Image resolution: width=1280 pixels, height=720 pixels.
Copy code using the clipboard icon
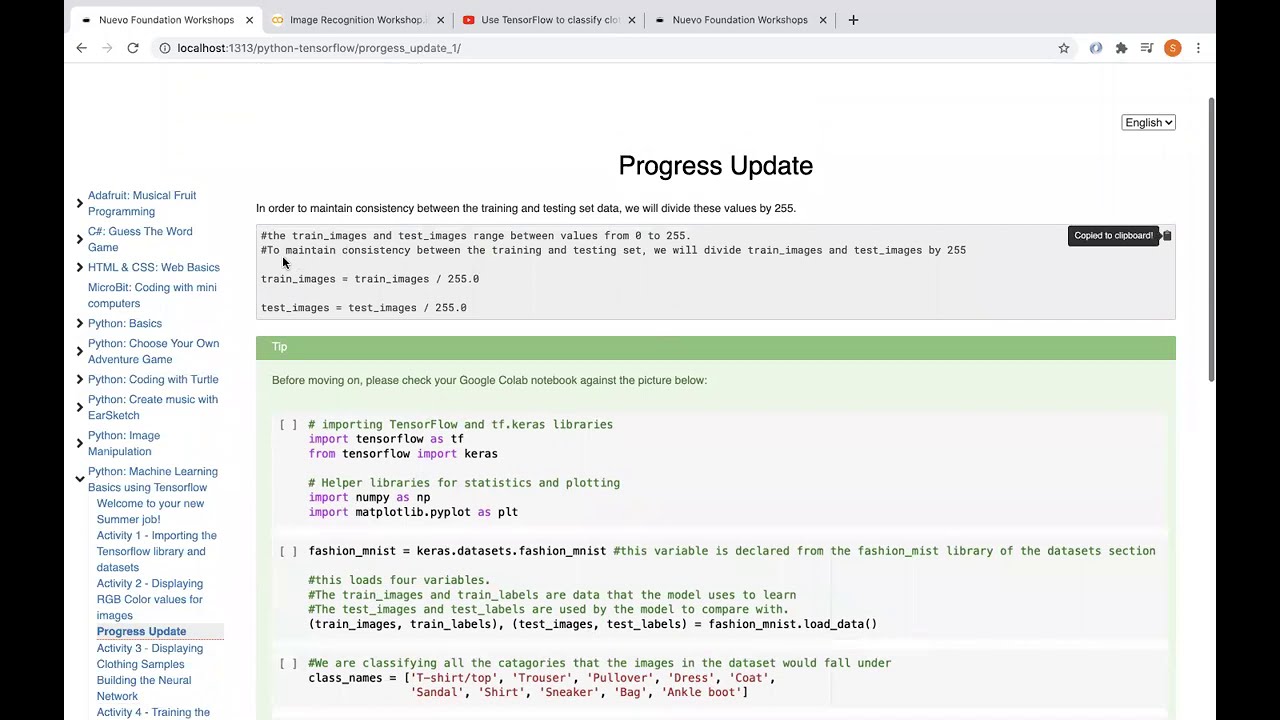click(1166, 236)
